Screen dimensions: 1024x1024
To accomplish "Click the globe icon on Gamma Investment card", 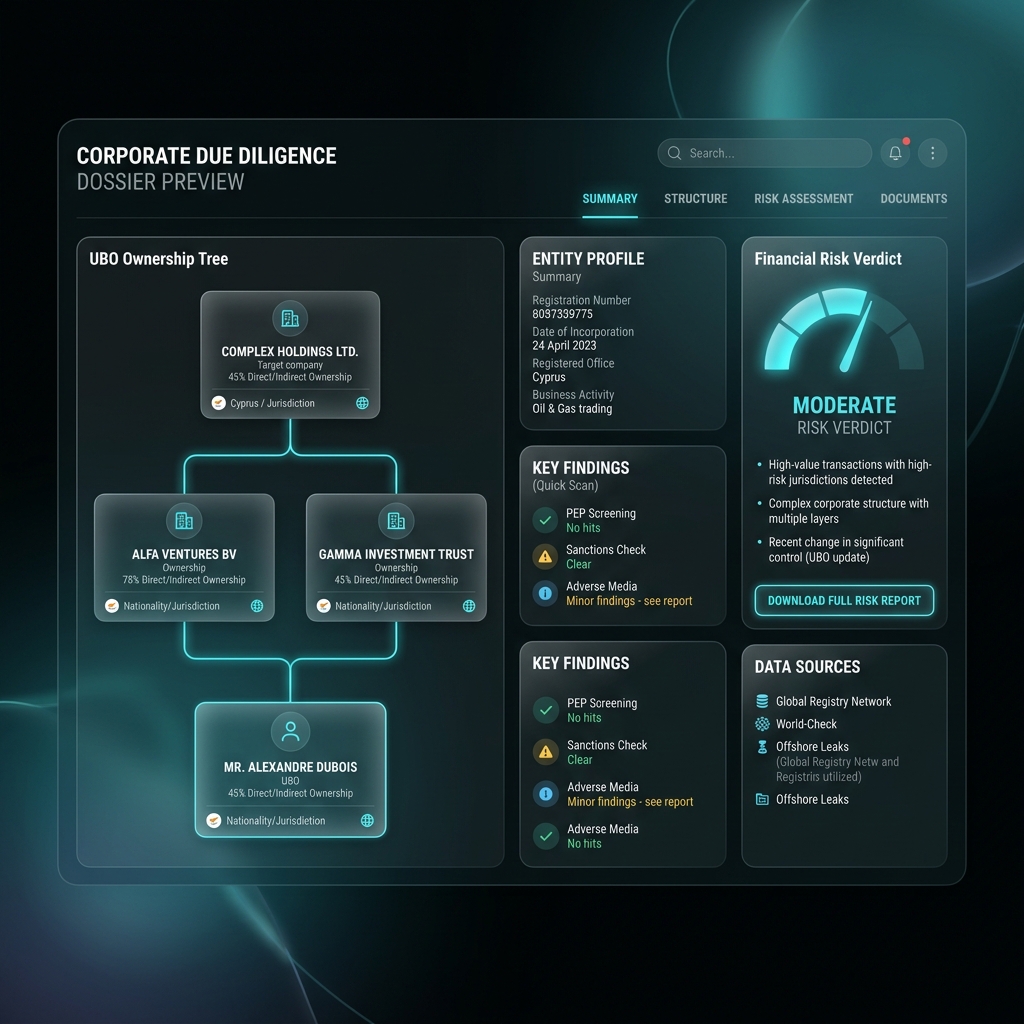I will tap(468, 606).
